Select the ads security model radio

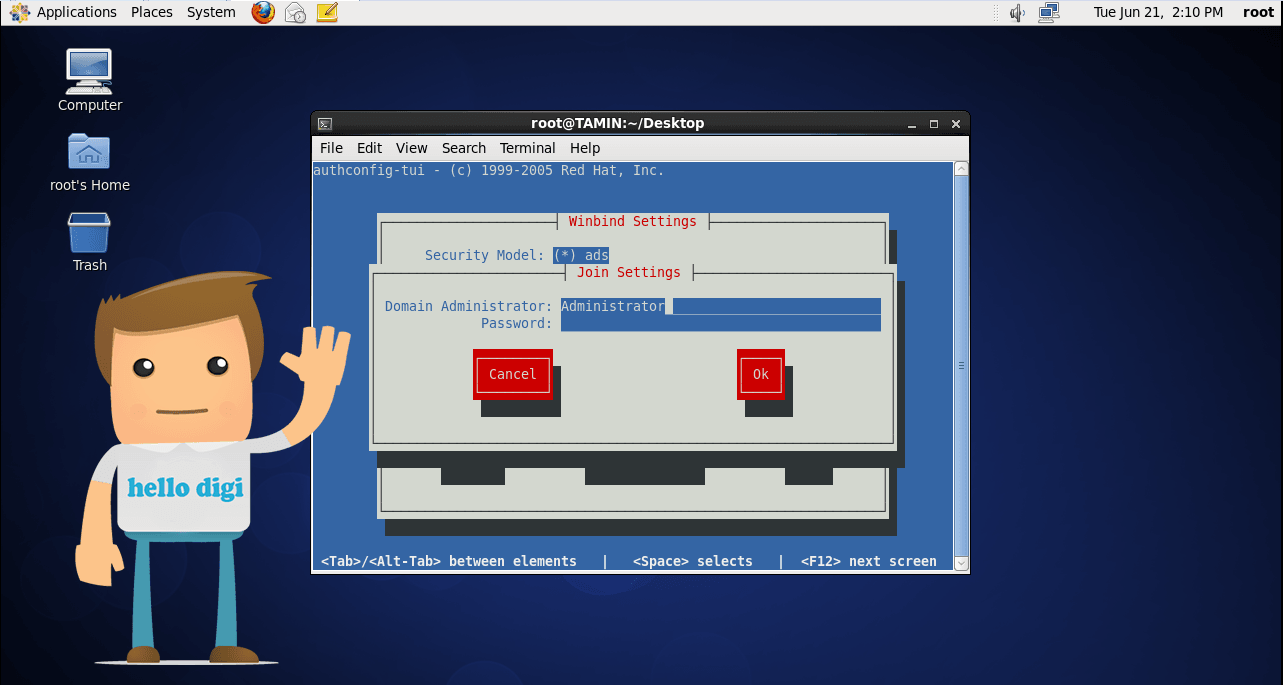[x=581, y=255]
